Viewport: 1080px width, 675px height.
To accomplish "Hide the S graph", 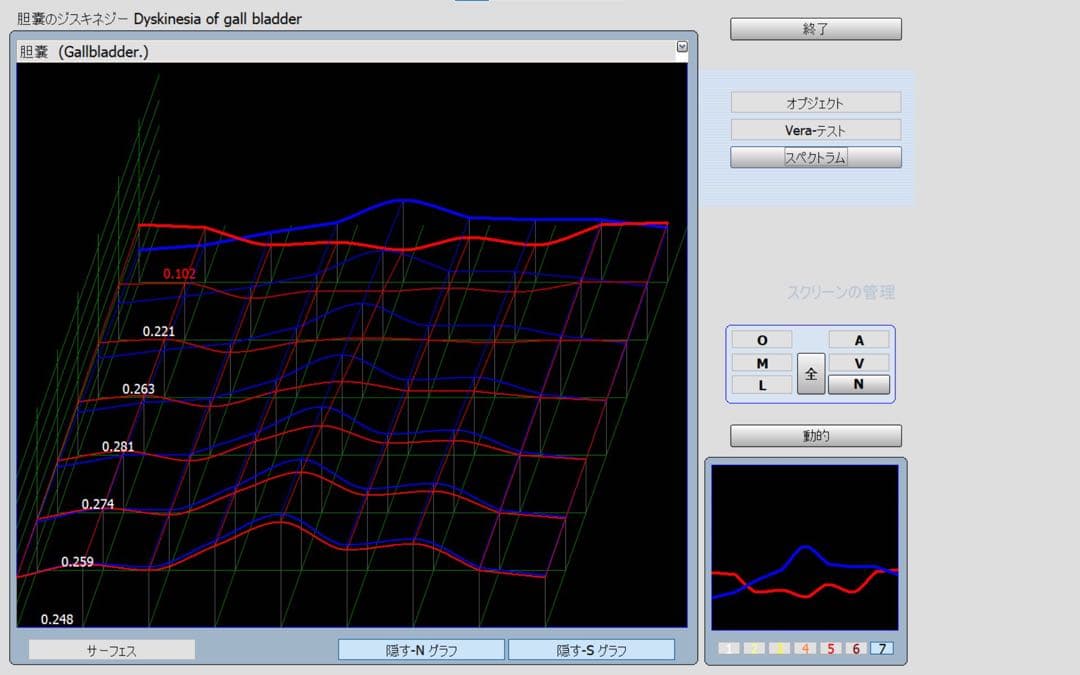I will pyautogui.click(x=591, y=650).
